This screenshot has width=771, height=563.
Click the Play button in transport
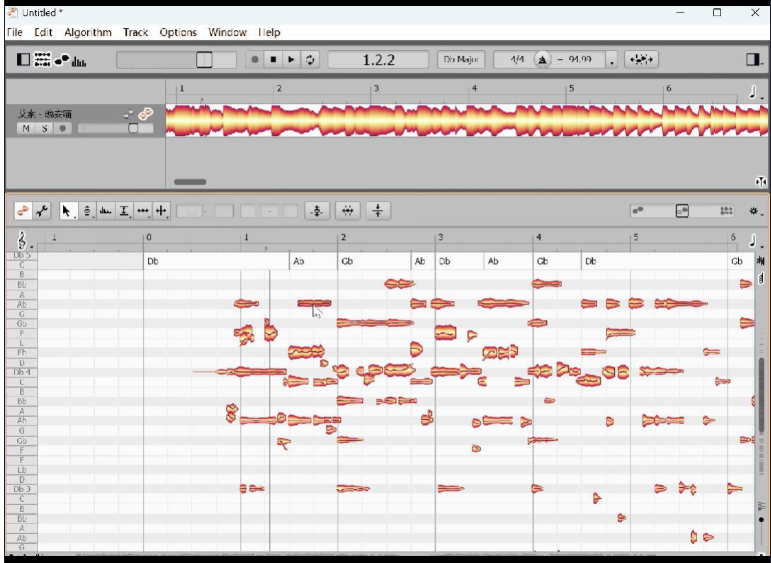pyautogui.click(x=291, y=60)
